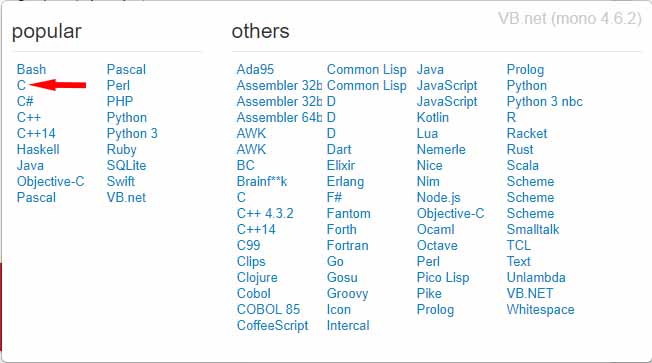Select Ruby language option
Image resolution: width=652 pixels, height=363 pixels.
(x=121, y=150)
